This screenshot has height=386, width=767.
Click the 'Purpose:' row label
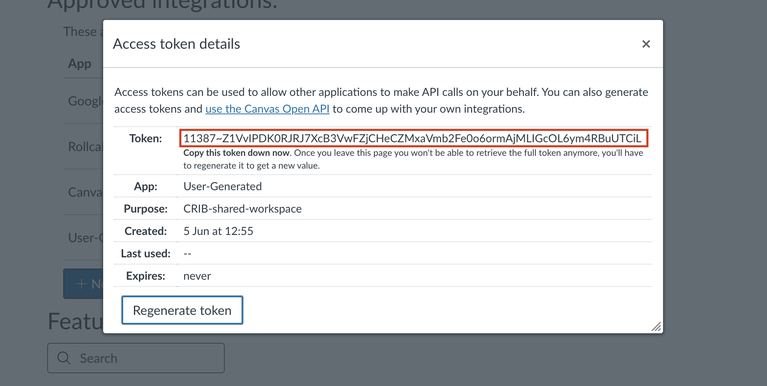point(146,209)
